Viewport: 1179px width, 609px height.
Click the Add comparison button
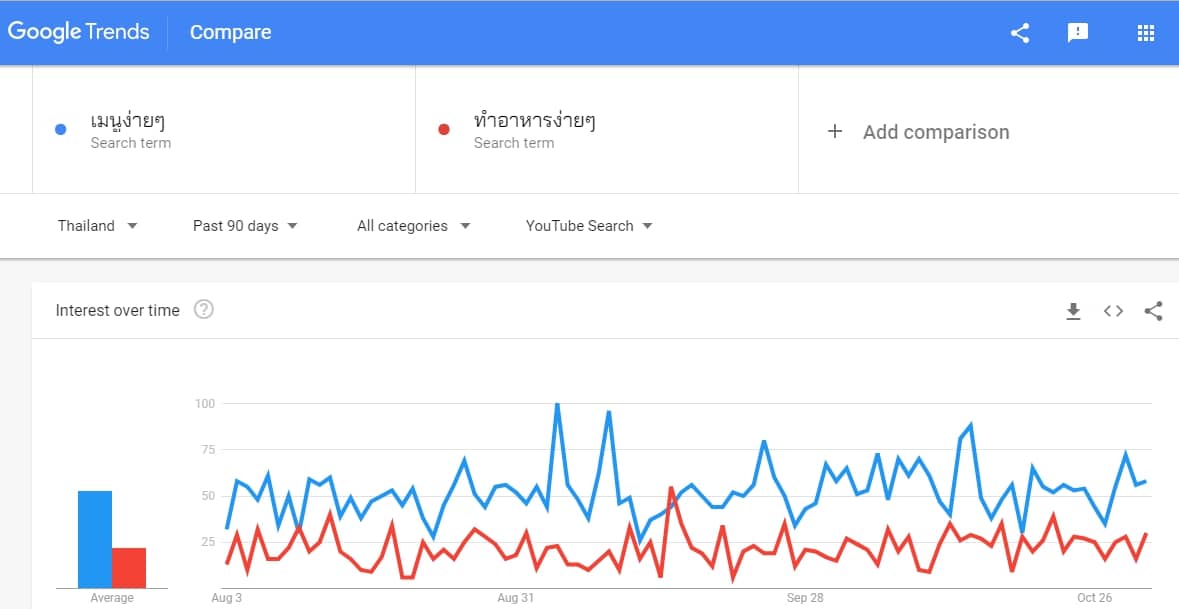click(935, 132)
